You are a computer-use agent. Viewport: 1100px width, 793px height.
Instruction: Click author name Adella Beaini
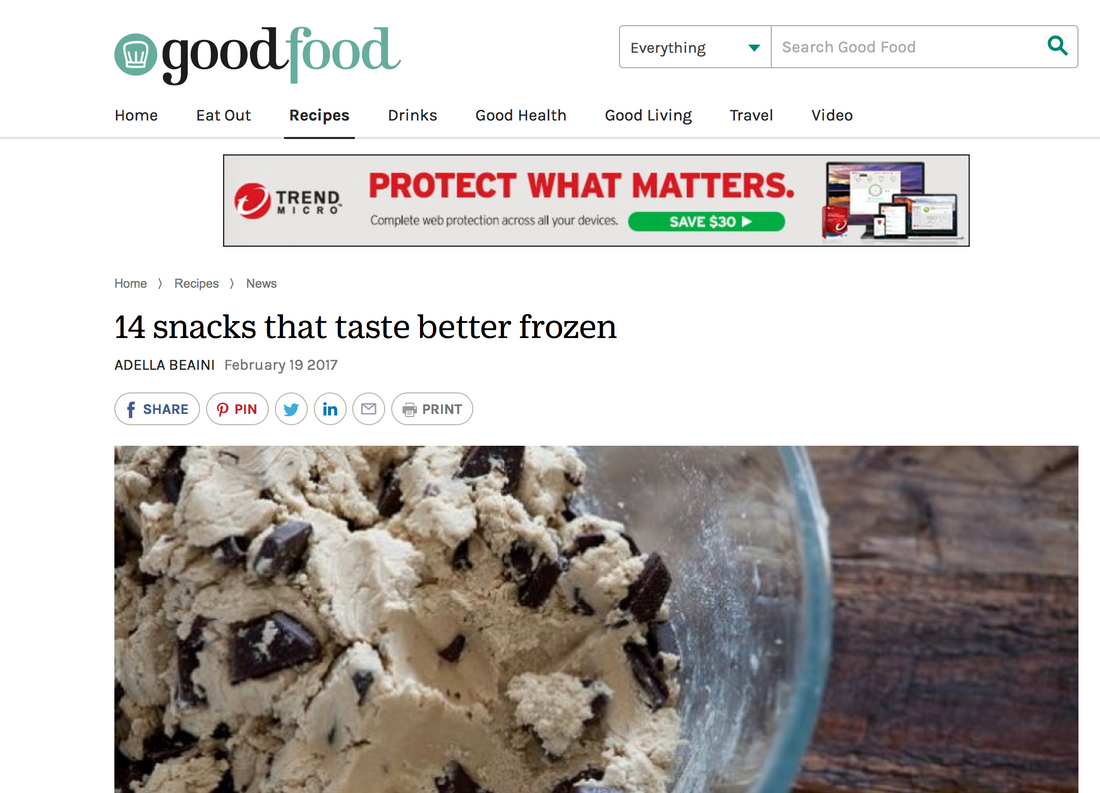pyautogui.click(x=164, y=365)
